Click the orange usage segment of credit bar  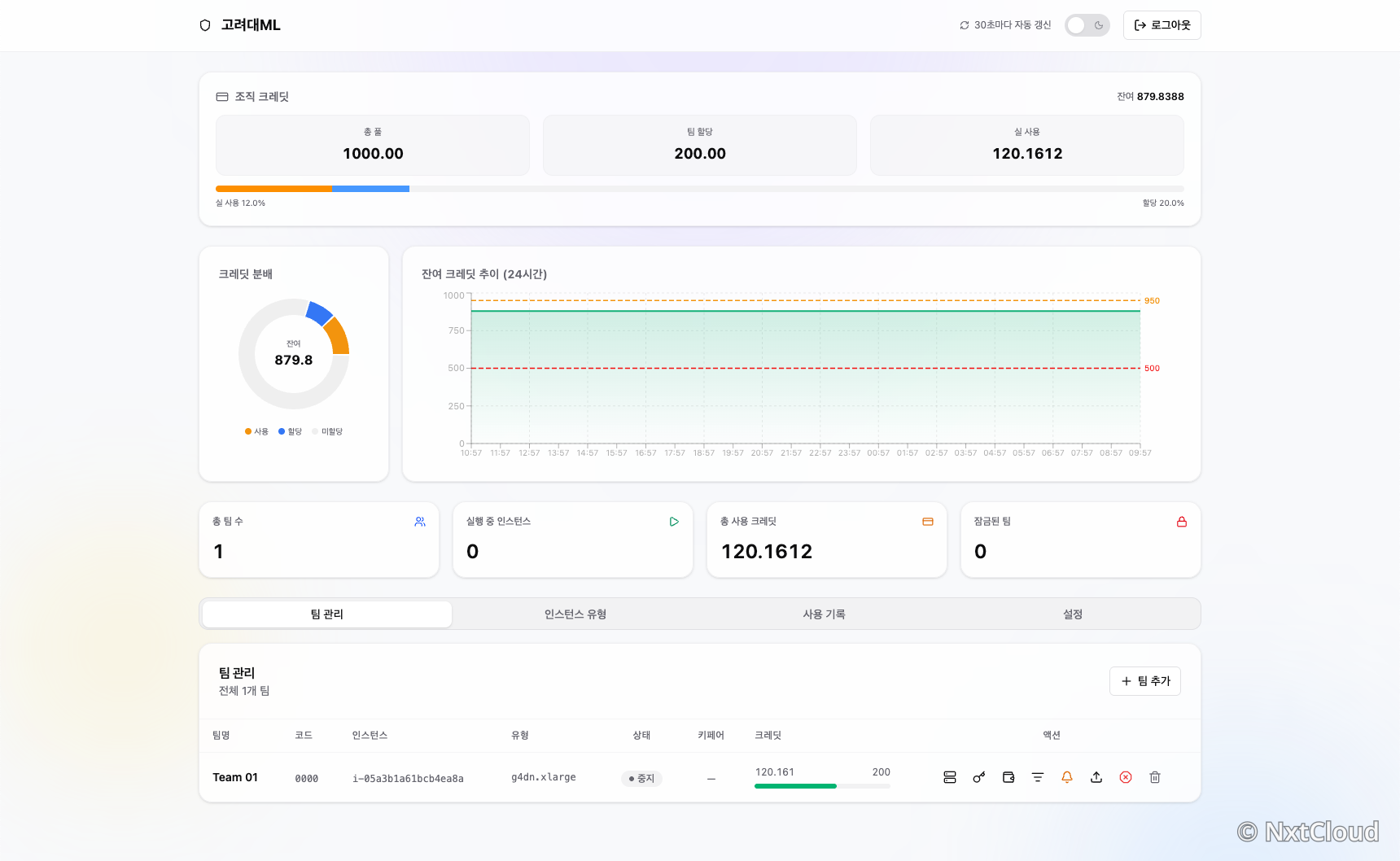pos(273,189)
